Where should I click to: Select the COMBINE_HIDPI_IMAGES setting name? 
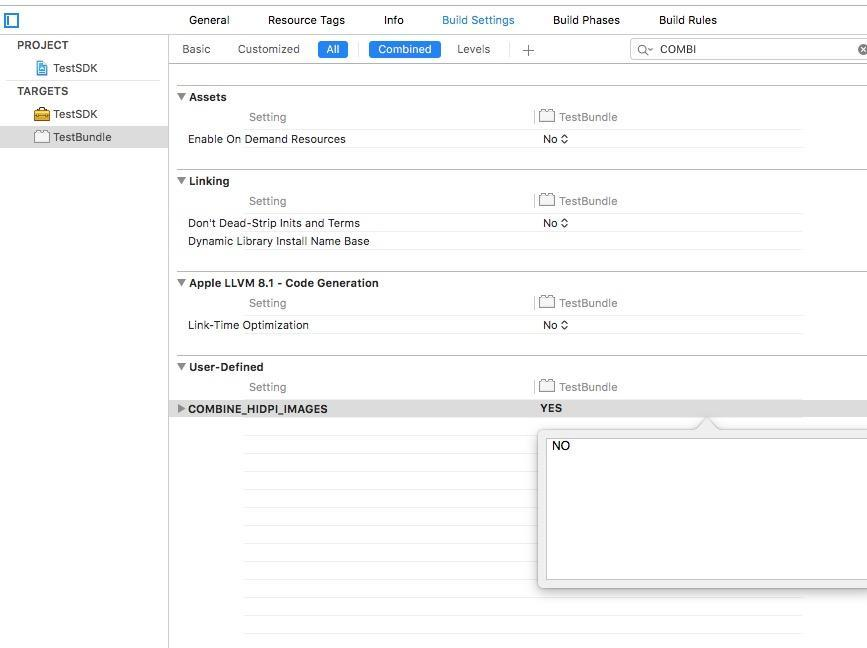pos(258,409)
